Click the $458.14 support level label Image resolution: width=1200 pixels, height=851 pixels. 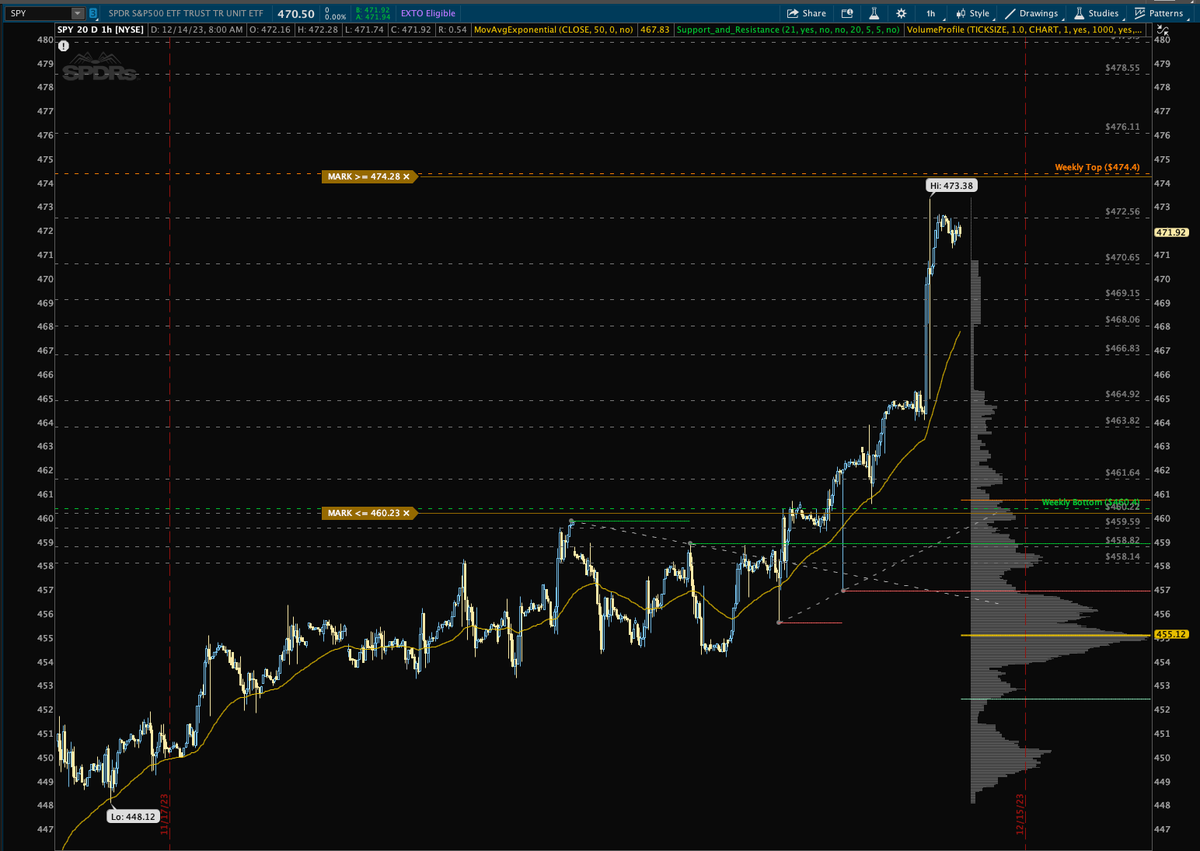[x=1123, y=556]
